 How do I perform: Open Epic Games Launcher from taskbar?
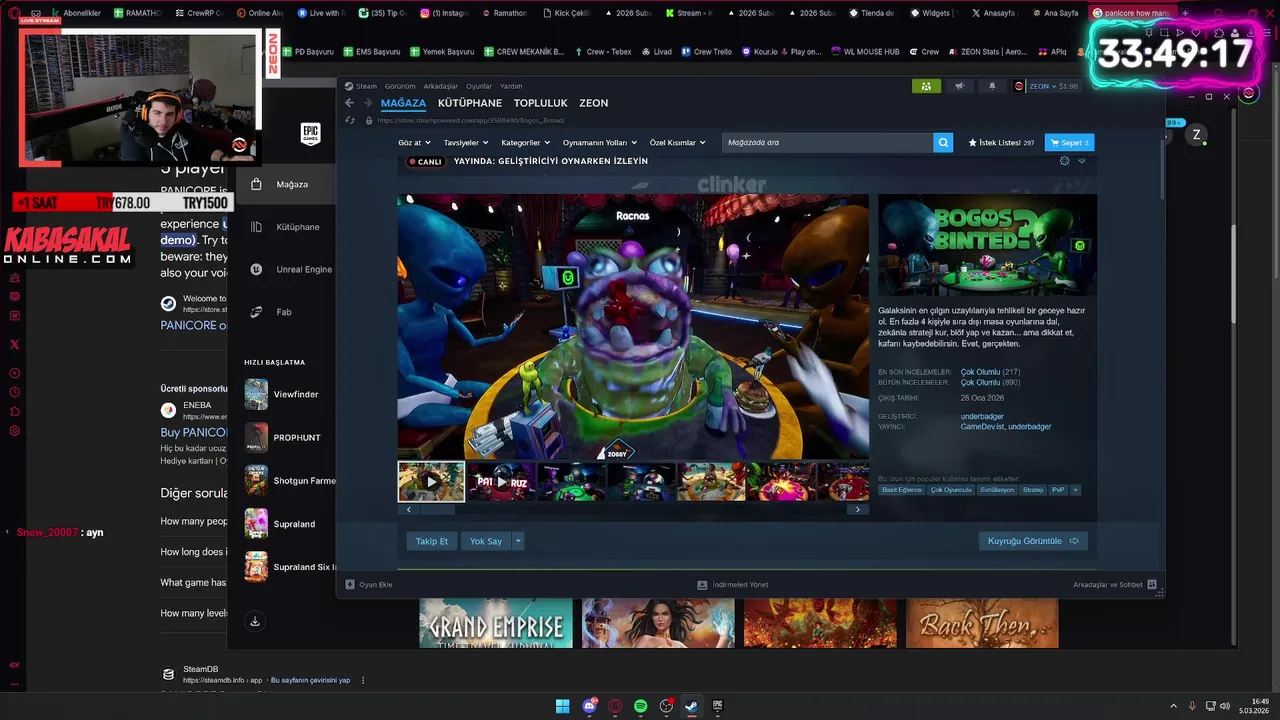(717, 706)
